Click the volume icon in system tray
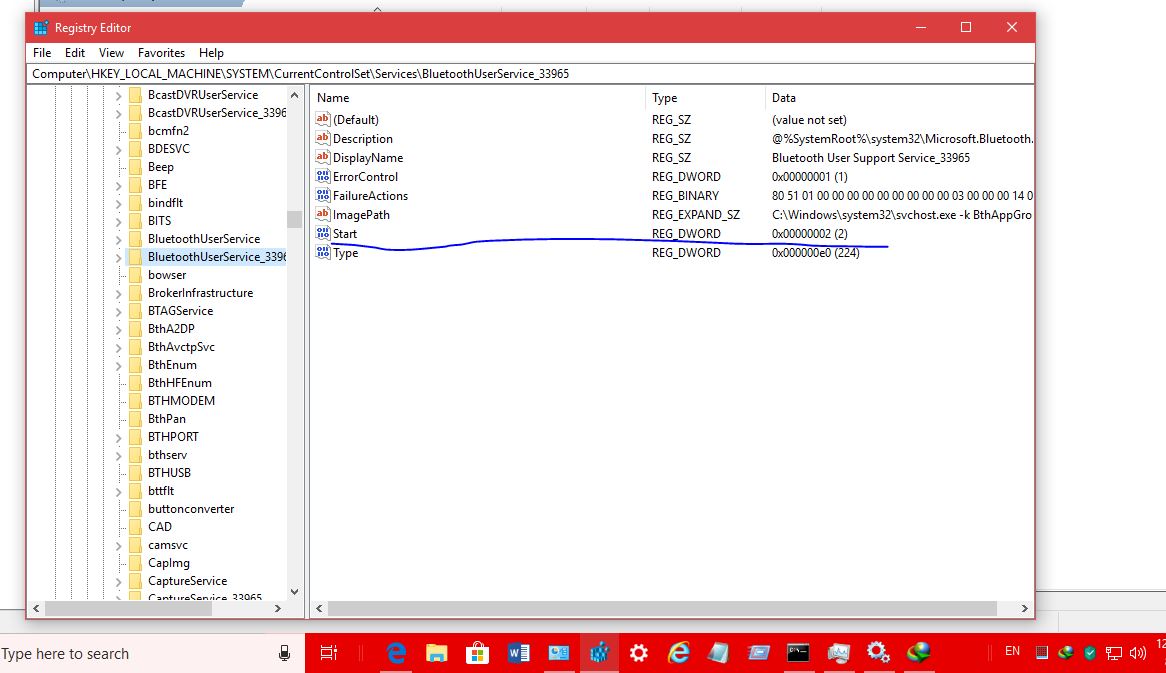 point(1137,653)
